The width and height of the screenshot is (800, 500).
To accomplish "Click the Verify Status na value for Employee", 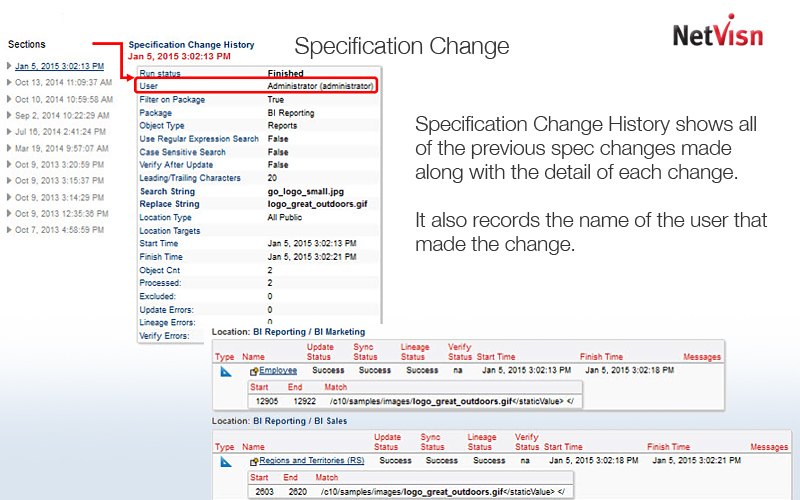I will pyautogui.click(x=458, y=370).
